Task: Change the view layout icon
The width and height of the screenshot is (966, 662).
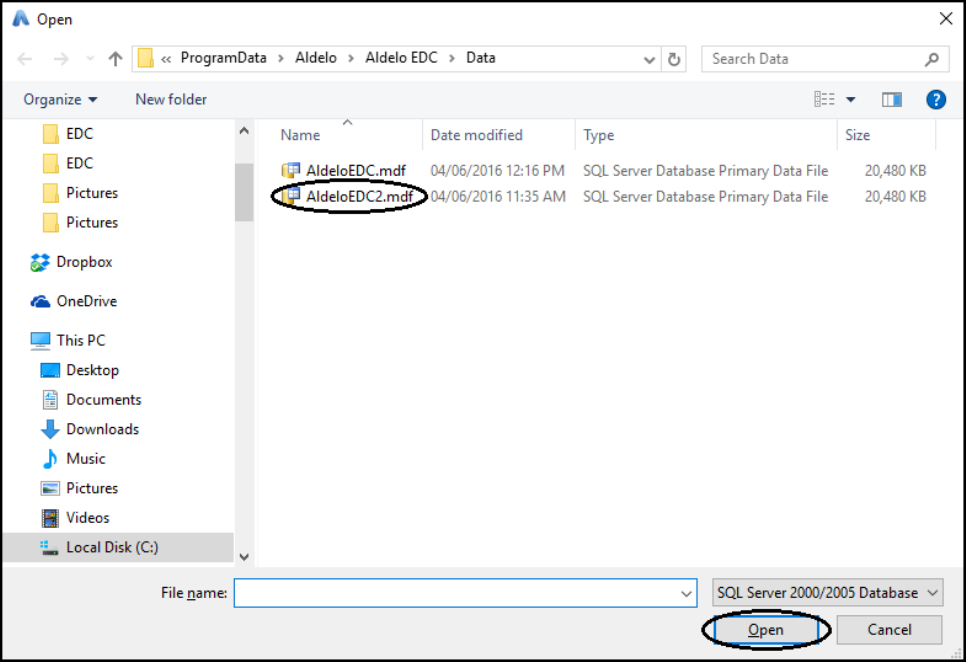Action: (824, 99)
